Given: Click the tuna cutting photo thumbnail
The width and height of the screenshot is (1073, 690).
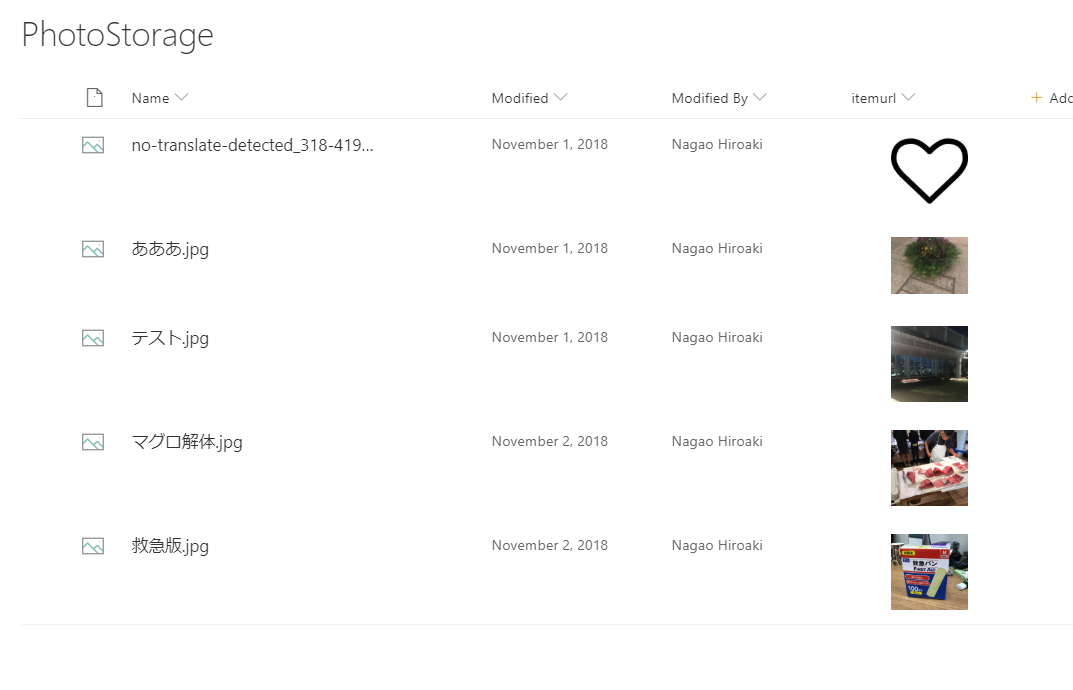Looking at the screenshot, I should tap(929, 468).
